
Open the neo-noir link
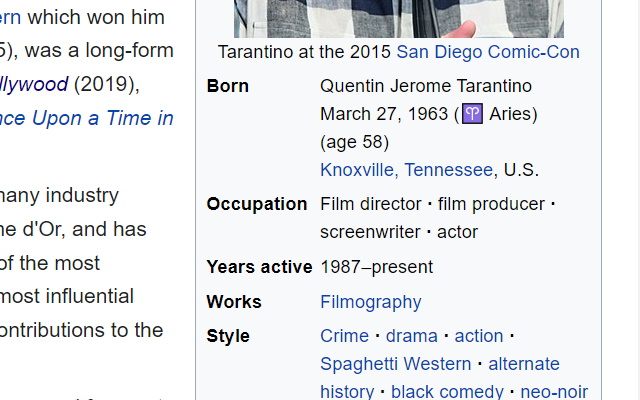pos(554,391)
